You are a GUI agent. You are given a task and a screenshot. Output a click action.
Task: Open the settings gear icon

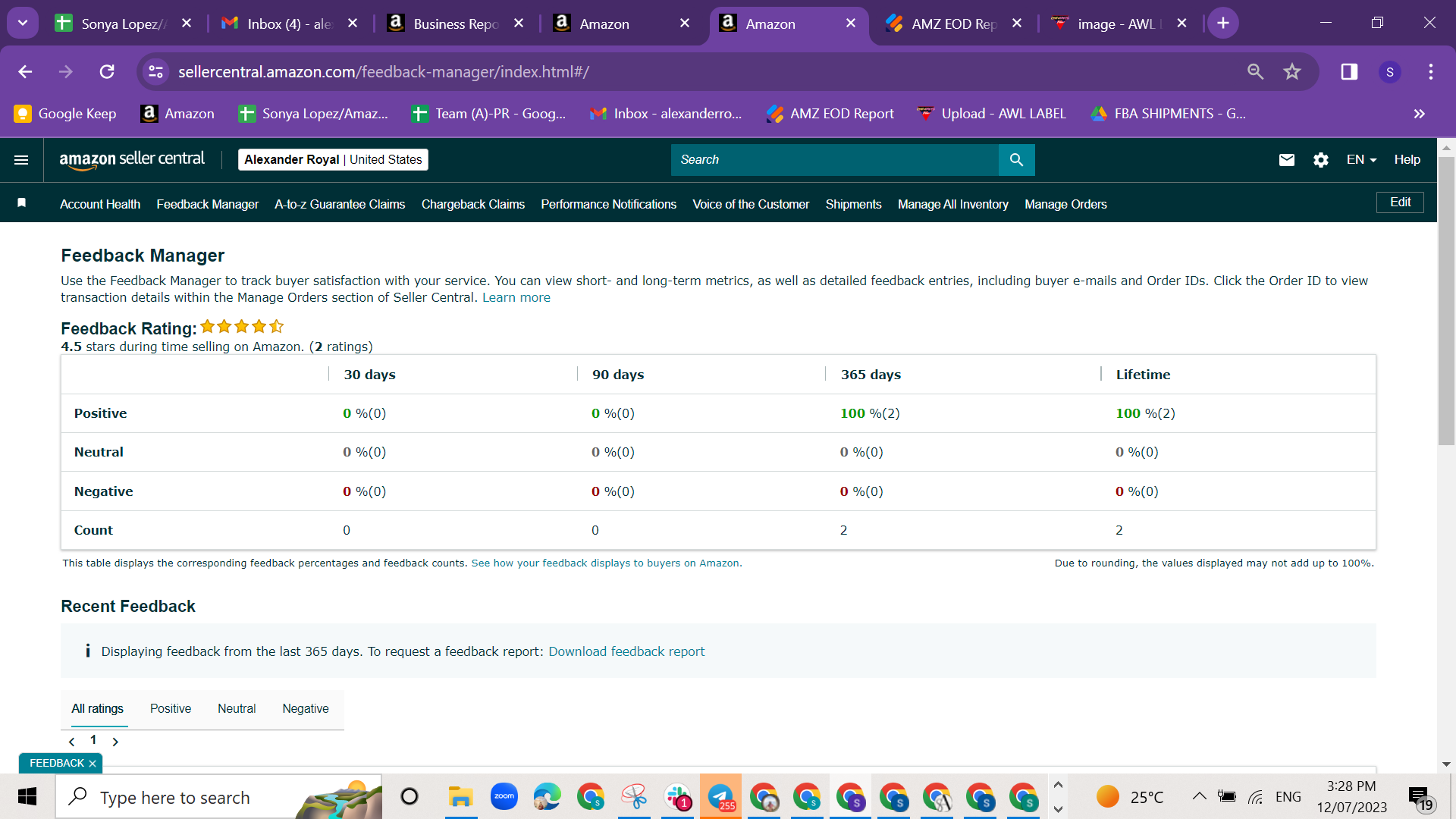tap(1321, 160)
